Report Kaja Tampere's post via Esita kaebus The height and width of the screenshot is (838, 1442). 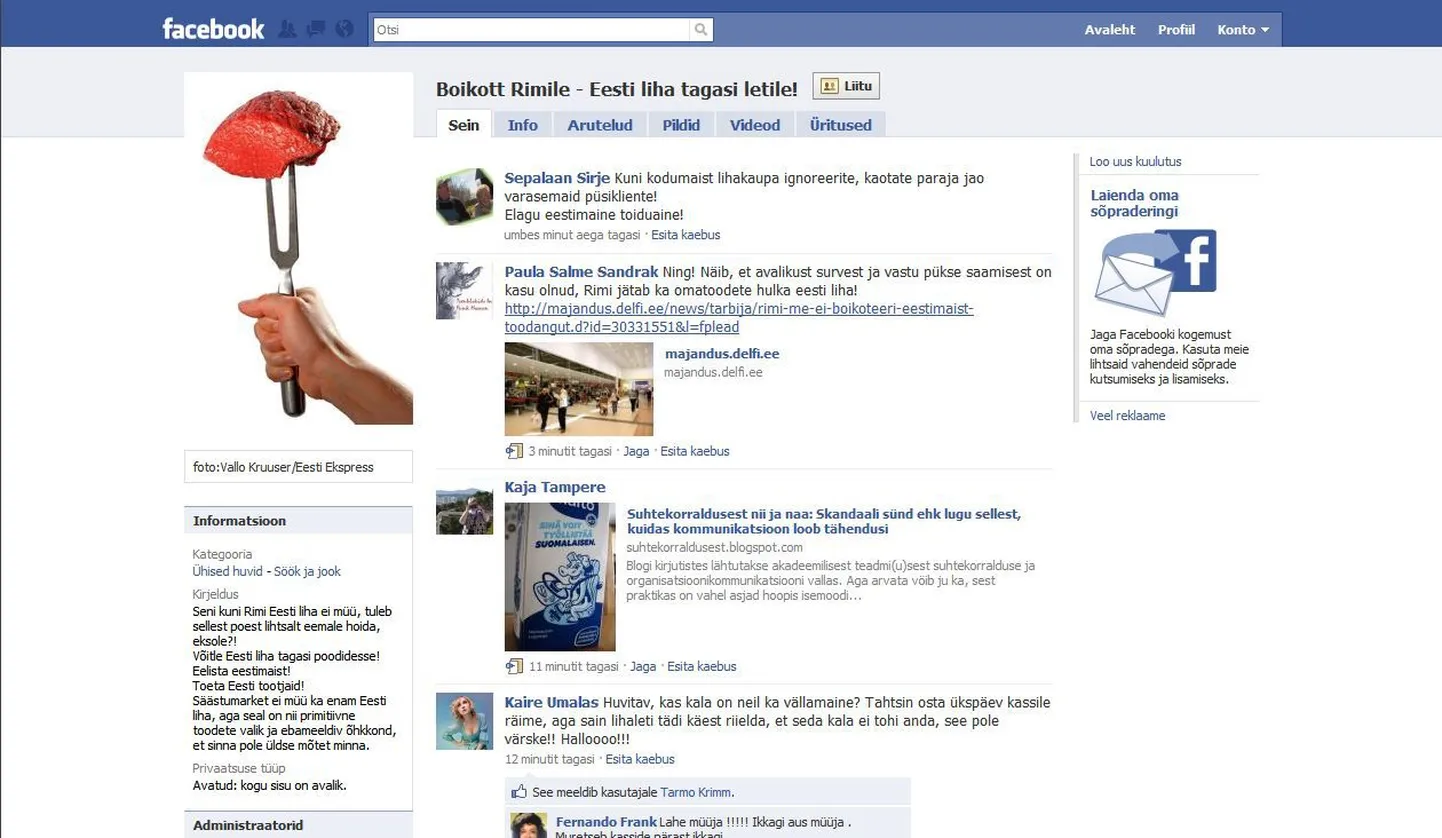tap(702, 666)
